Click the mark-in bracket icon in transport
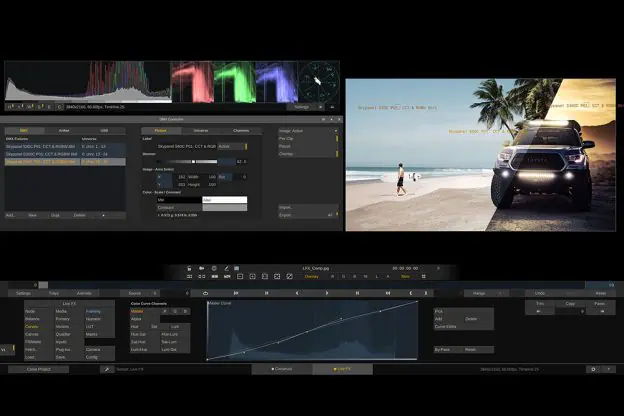Image resolution: width=624 pixels, height=416 pixels. pyautogui.click(x=411, y=293)
